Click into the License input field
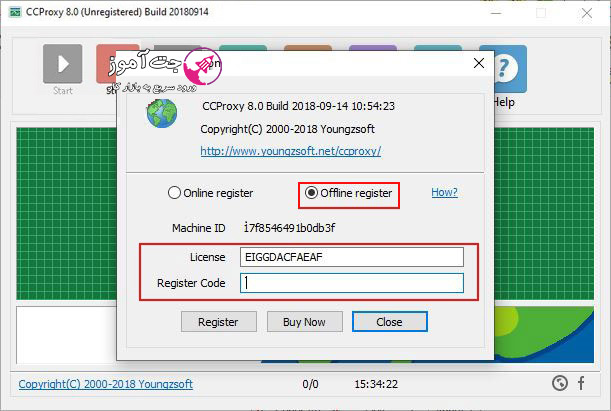Viewport: 611px width, 411px height. [351, 257]
